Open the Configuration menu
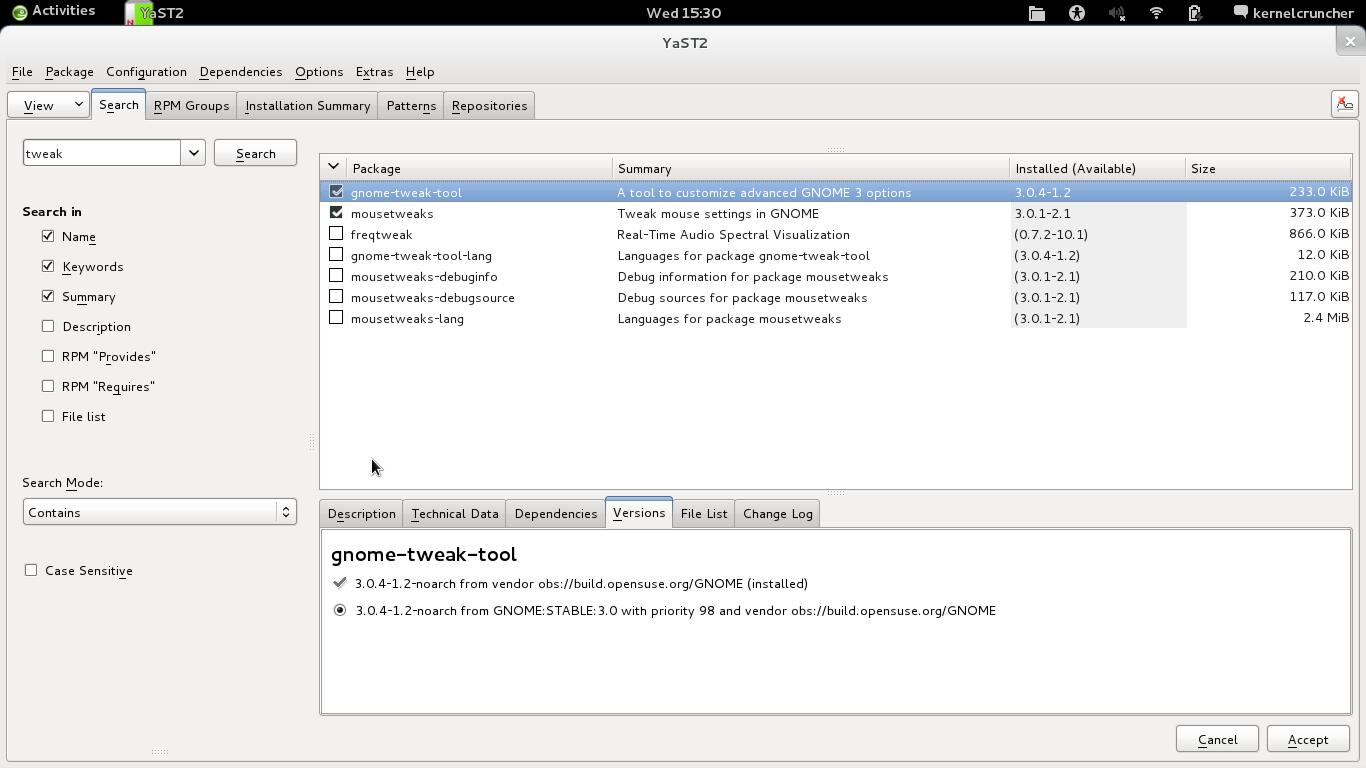The width and height of the screenshot is (1366, 768). point(147,72)
